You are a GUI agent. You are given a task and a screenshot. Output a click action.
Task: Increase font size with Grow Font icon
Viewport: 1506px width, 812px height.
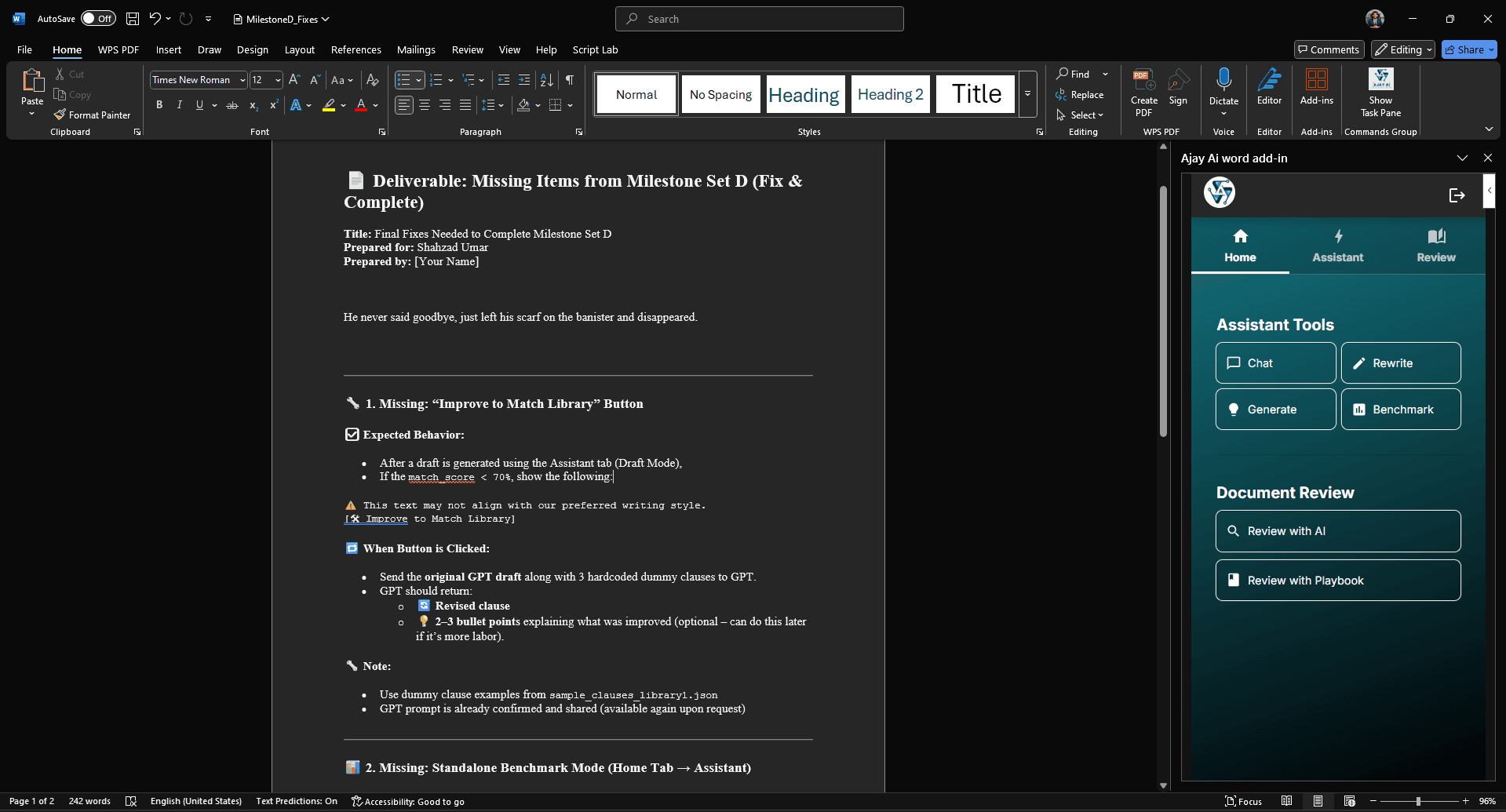point(294,79)
